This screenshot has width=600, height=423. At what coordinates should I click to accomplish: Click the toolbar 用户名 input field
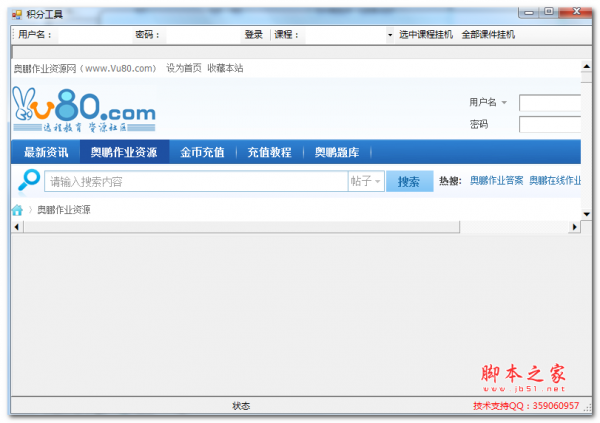(93, 35)
